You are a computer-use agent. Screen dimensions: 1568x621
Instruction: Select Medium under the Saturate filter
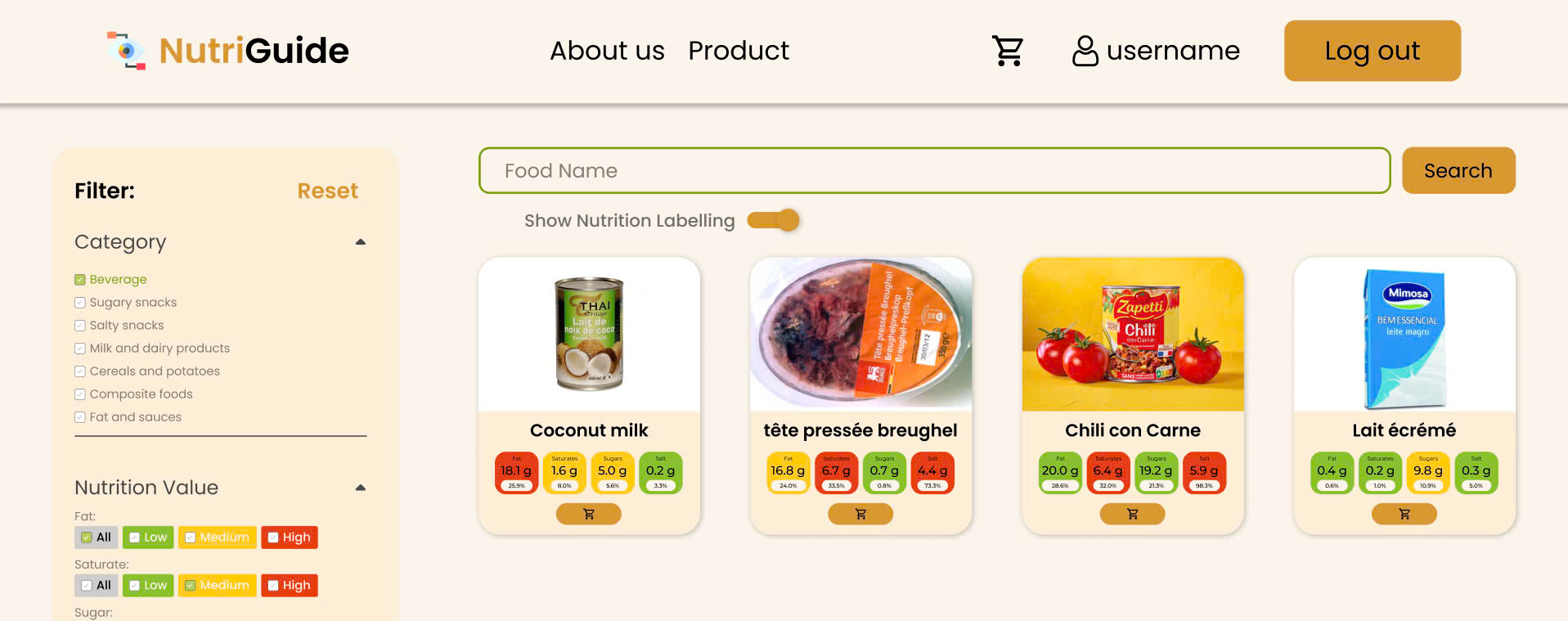(217, 585)
